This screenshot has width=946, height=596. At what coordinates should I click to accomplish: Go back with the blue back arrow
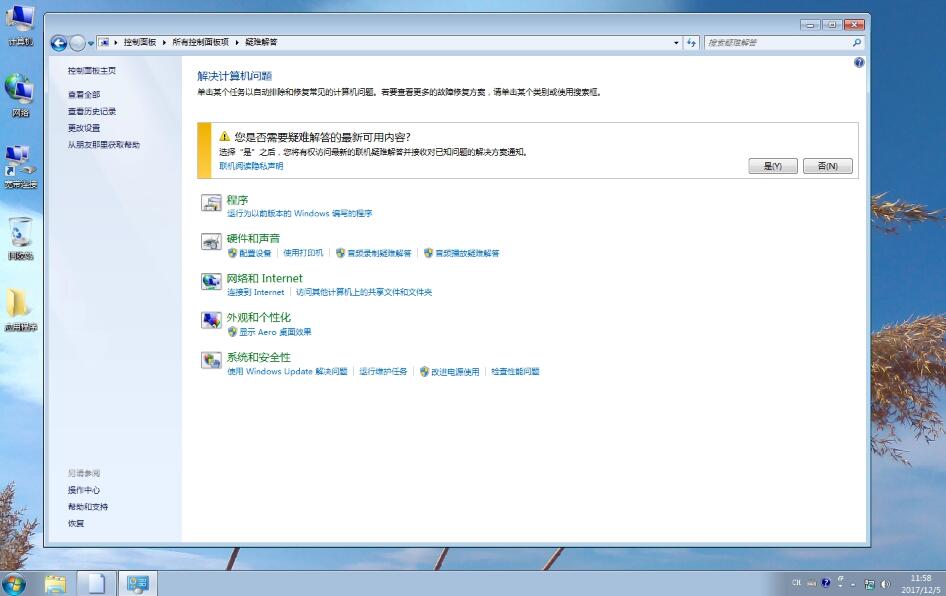point(59,43)
